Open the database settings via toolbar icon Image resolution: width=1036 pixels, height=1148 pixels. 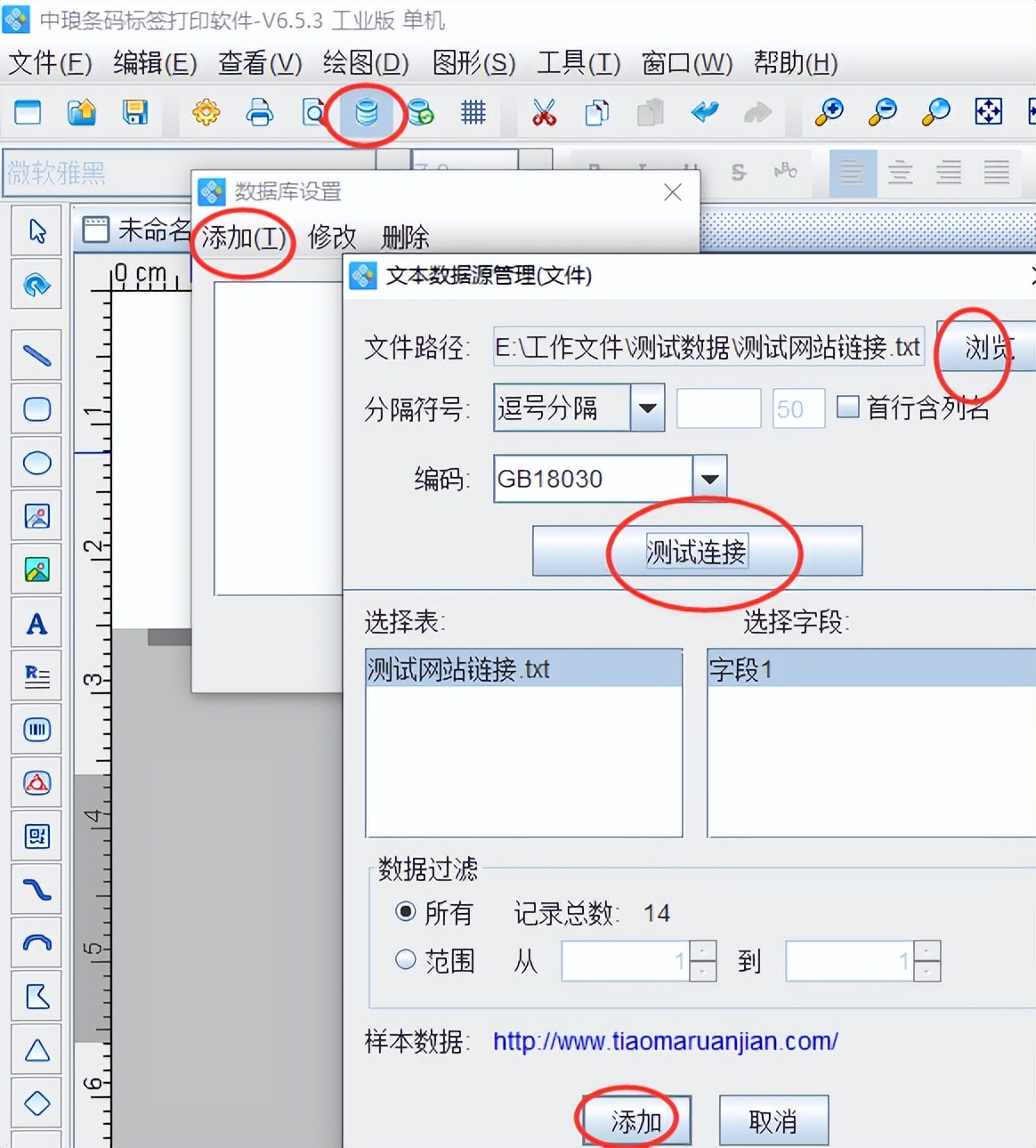367,113
